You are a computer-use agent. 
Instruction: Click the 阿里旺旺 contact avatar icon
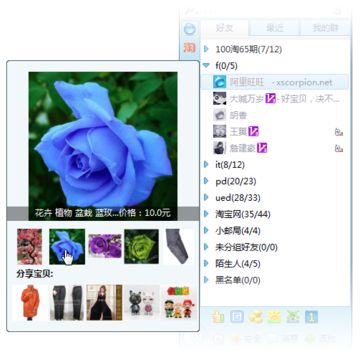[220, 82]
